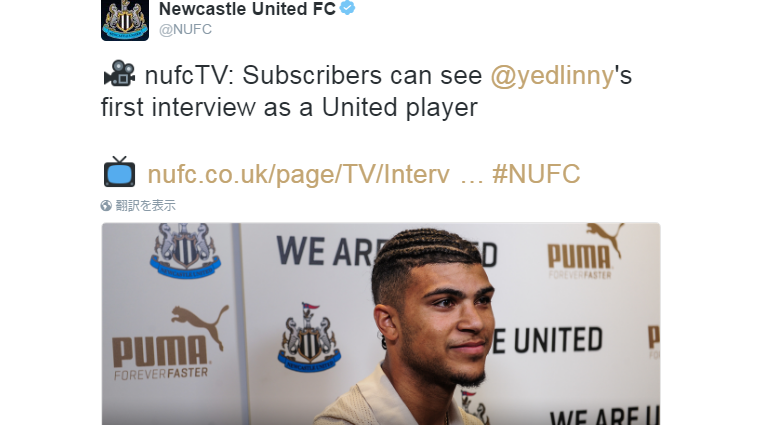The width and height of the screenshot is (777, 425).
Task: Click the tweet text 'first interview as a United player'
Action: 289,107
